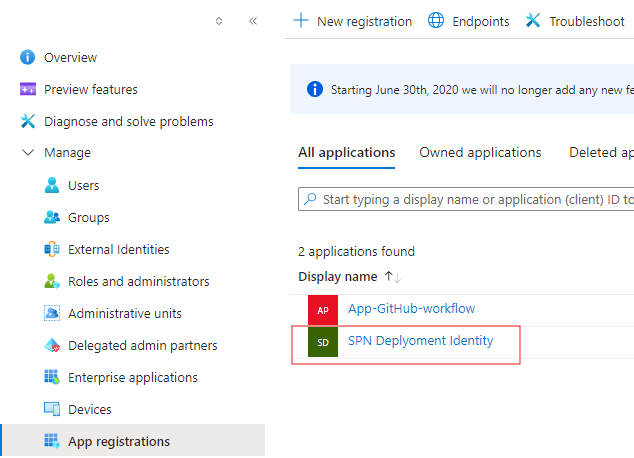Screen dimensions: 634x458
Task: Open the Overview info icon
Action: pos(28,58)
